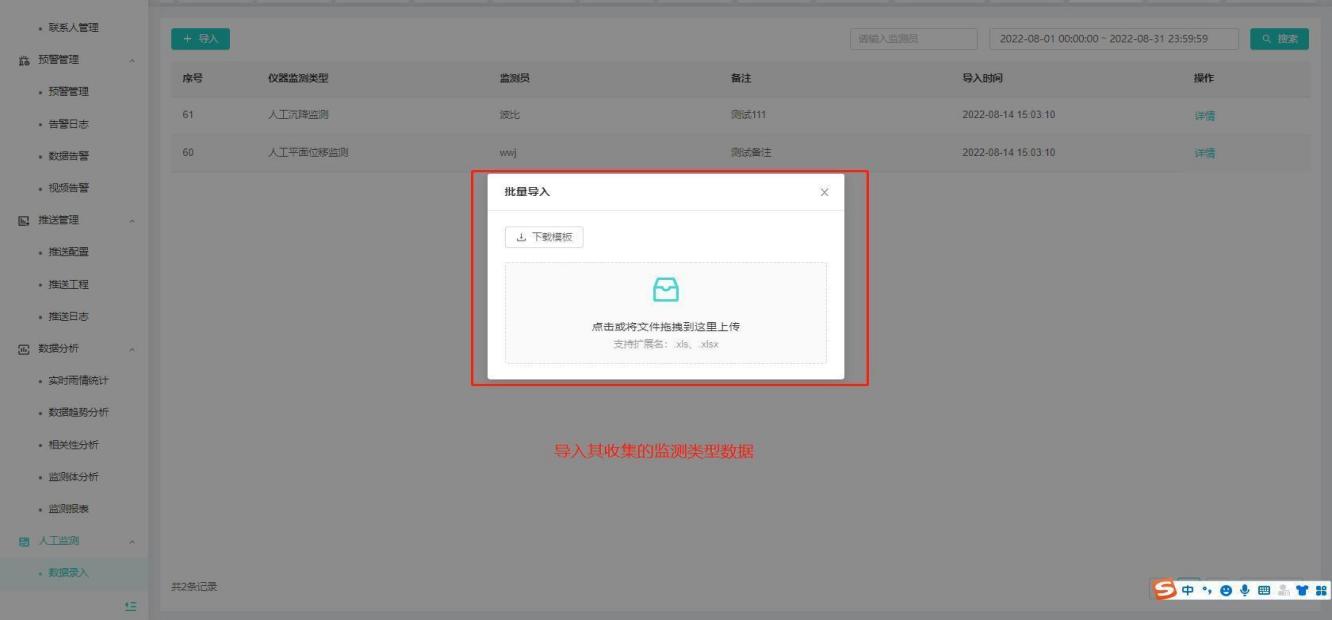Collapse the 推送管理 menu group
This screenshot has height=620, width=1332.
coord(131,220)
